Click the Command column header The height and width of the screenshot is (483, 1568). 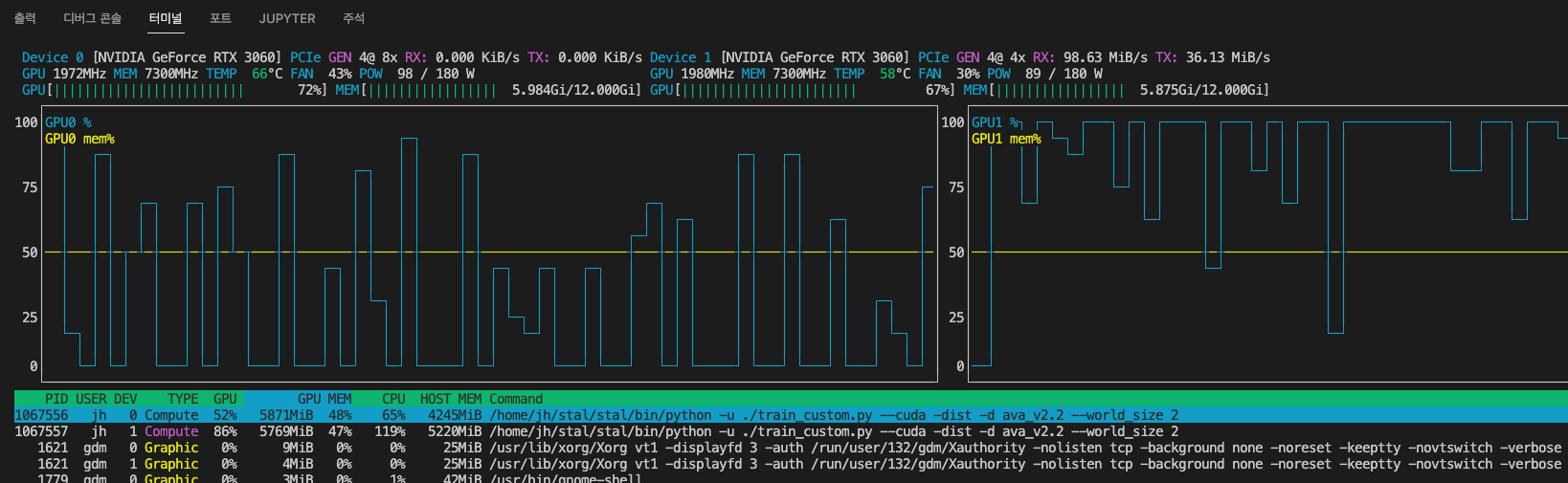pos(516,399)
